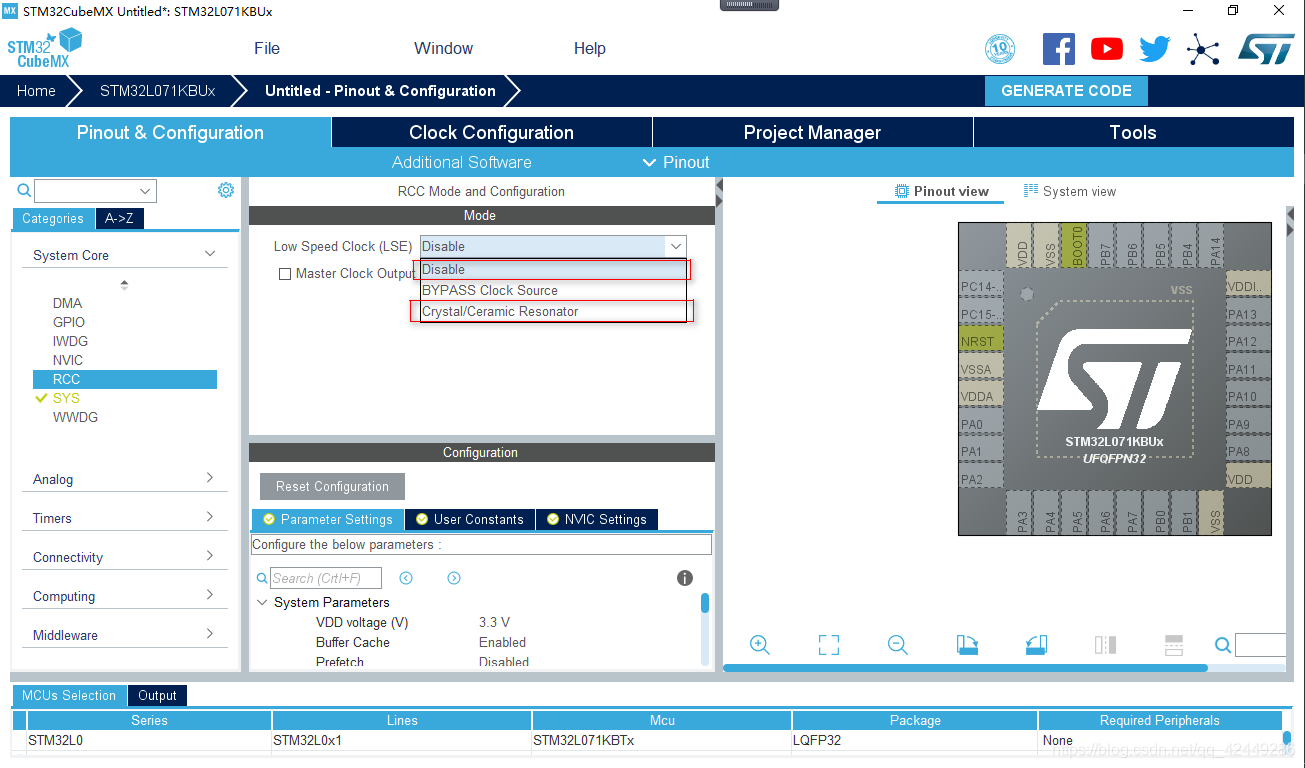Viewport: 1305px width, 768px height.
Task: Click the Reset Configuration button
Action: pyautogui.click(x=332, y=486)
